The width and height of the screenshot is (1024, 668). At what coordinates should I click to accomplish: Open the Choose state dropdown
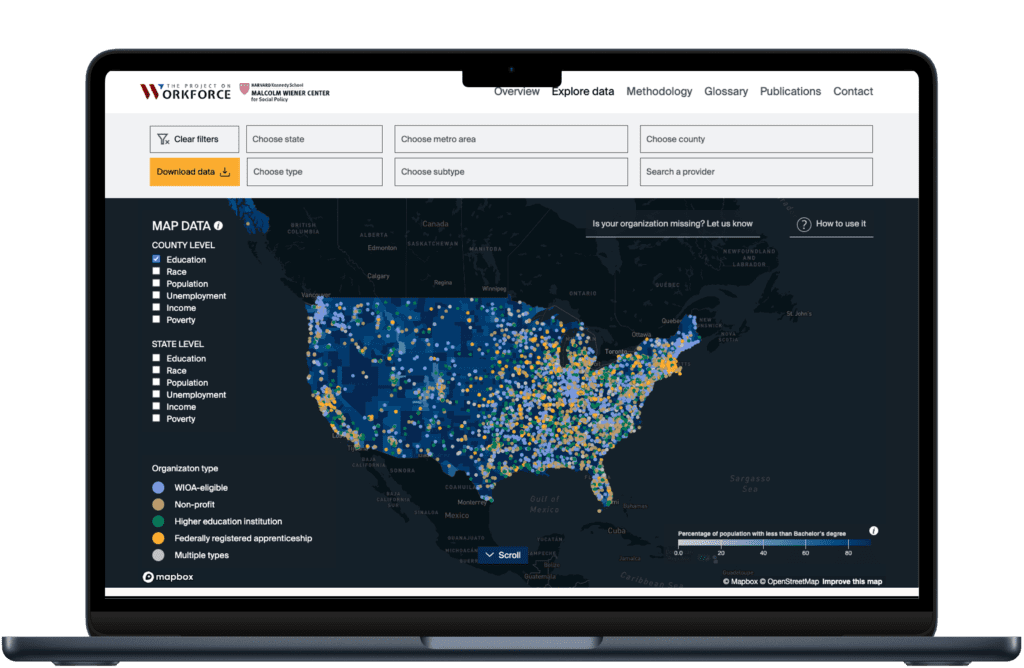click(314, 139)
